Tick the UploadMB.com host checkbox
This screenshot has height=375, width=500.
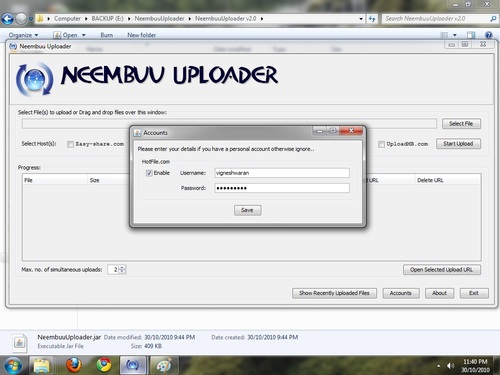[381, 144]
